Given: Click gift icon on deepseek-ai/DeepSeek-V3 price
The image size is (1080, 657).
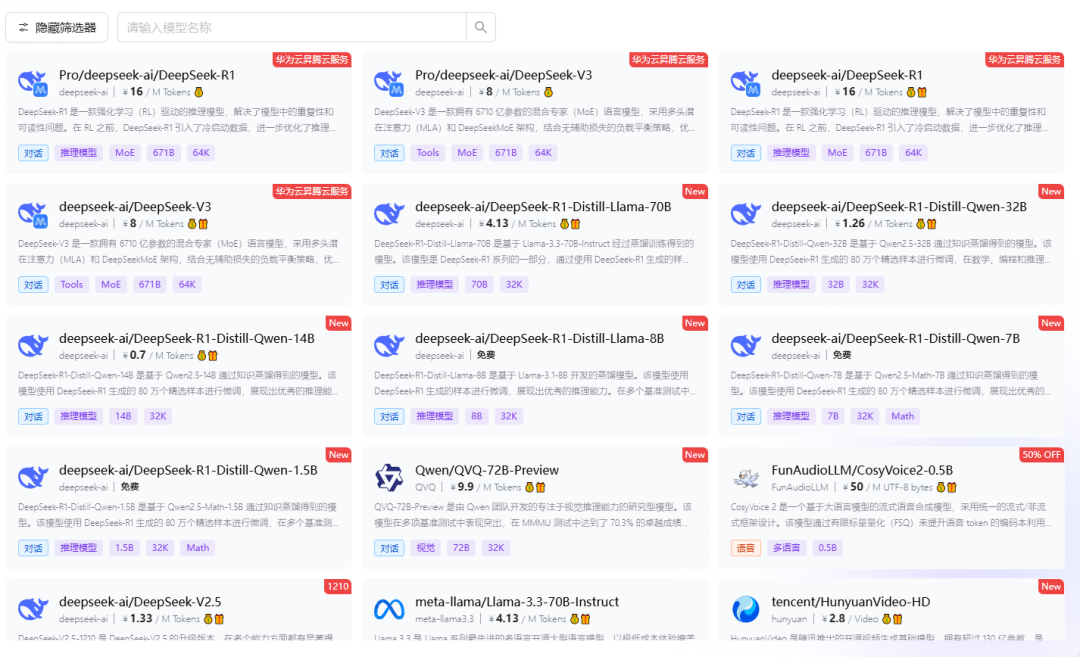Looking at the screenshot, I should tap(203, 224).
